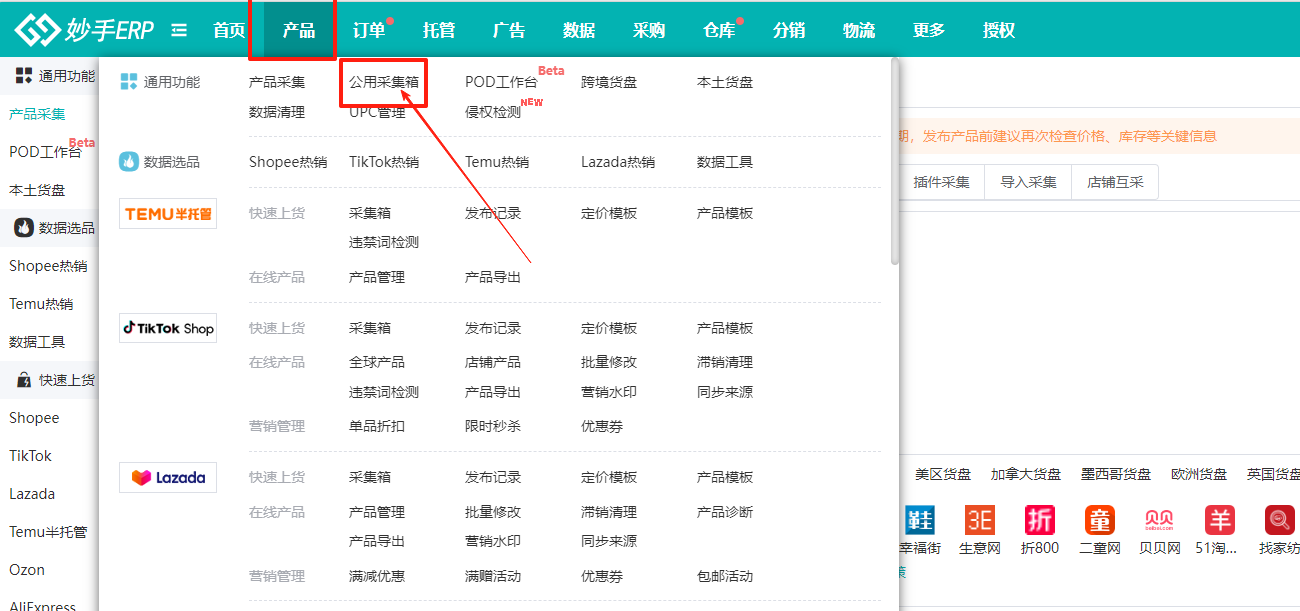Switch to the 导入采集 tab
Image resolution: width=1300 pixels, height=611 pixels.
coord(1028,182)
